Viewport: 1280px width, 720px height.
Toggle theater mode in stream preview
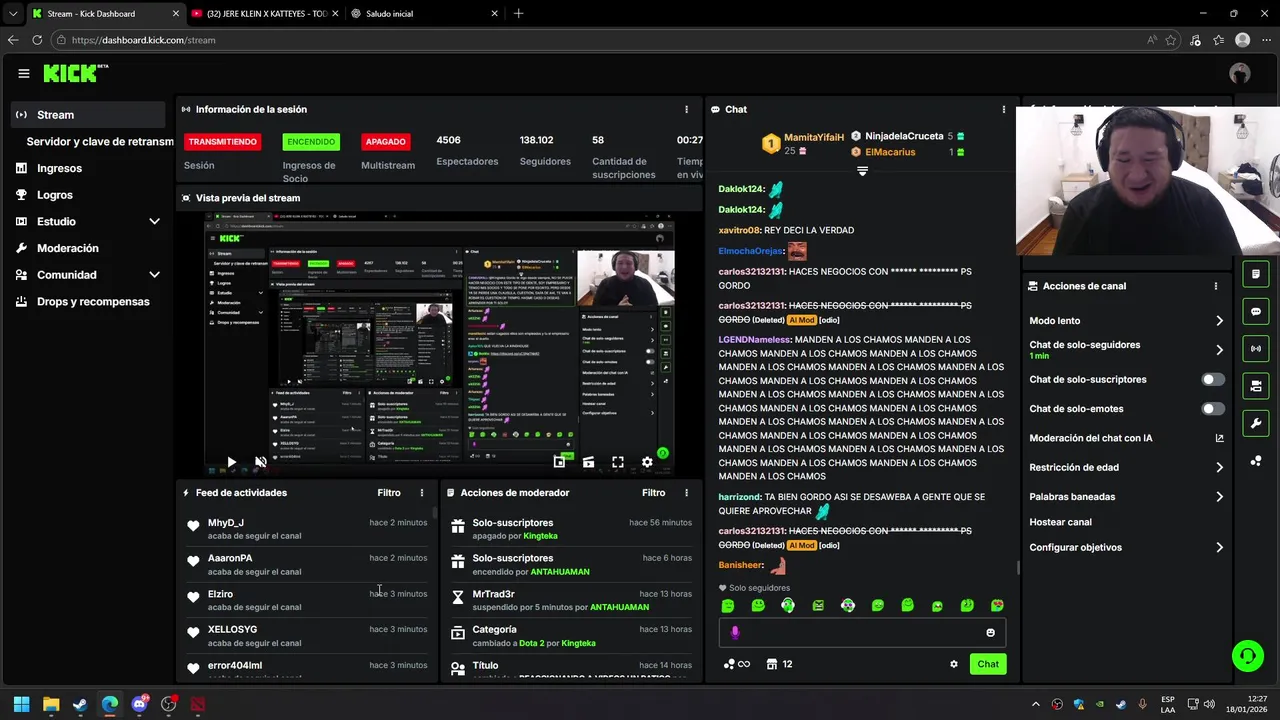588,462
